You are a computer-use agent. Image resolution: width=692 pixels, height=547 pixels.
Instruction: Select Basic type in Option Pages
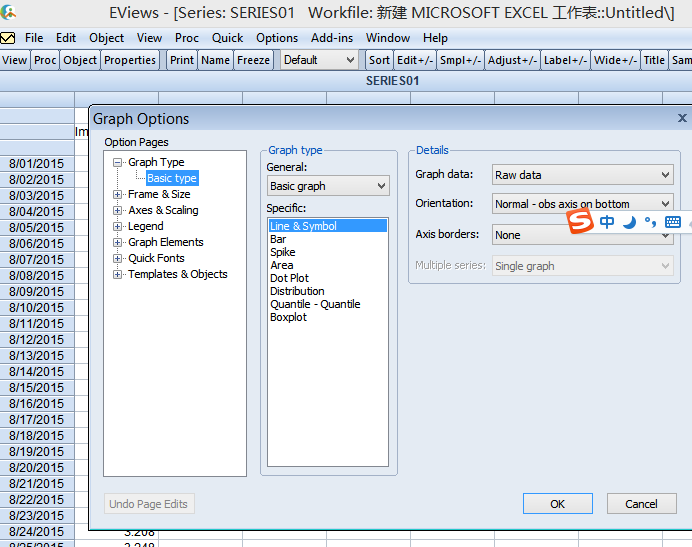click(x=172, y=178)
